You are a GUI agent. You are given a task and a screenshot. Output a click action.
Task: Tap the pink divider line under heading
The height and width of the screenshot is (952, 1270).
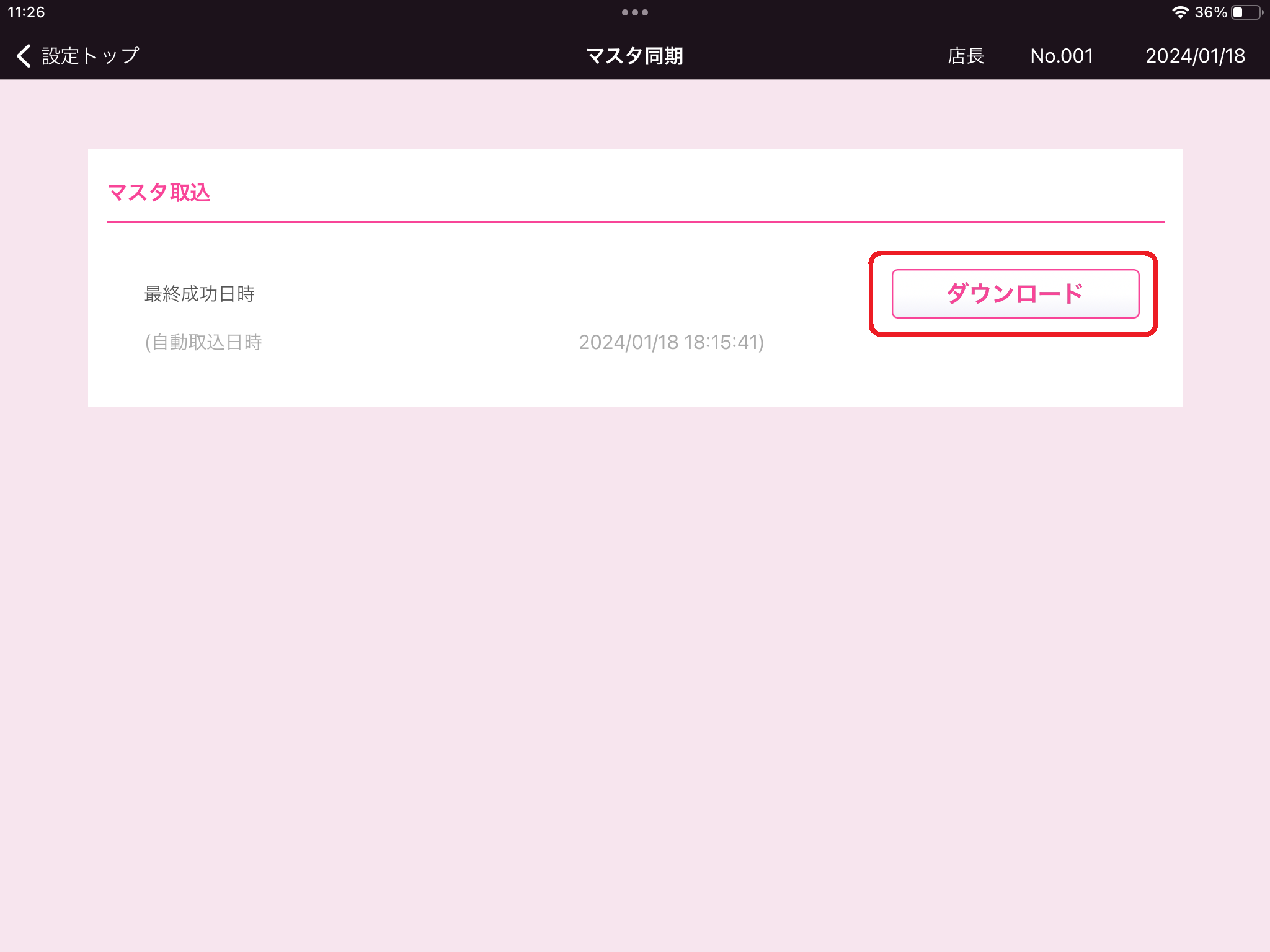(634, 221)
